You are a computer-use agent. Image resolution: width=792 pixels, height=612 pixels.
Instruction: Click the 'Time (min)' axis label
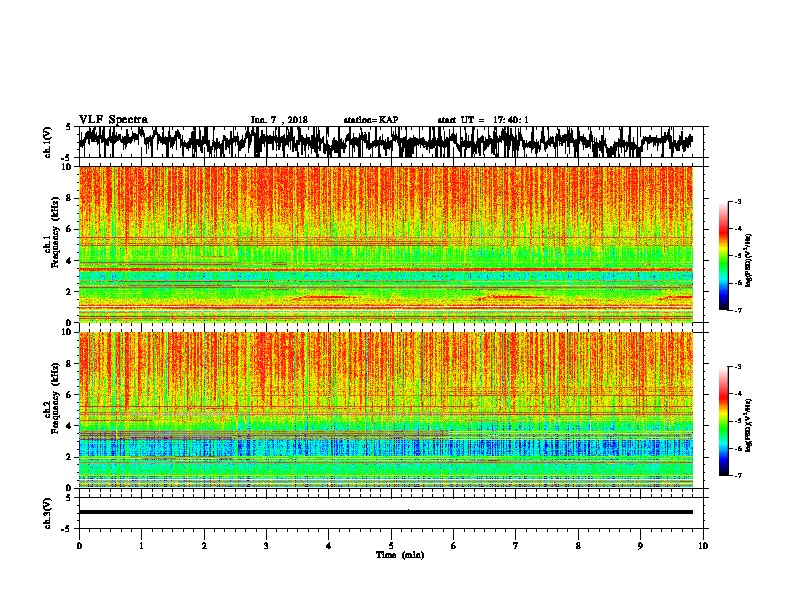click(x=400, y=555)
